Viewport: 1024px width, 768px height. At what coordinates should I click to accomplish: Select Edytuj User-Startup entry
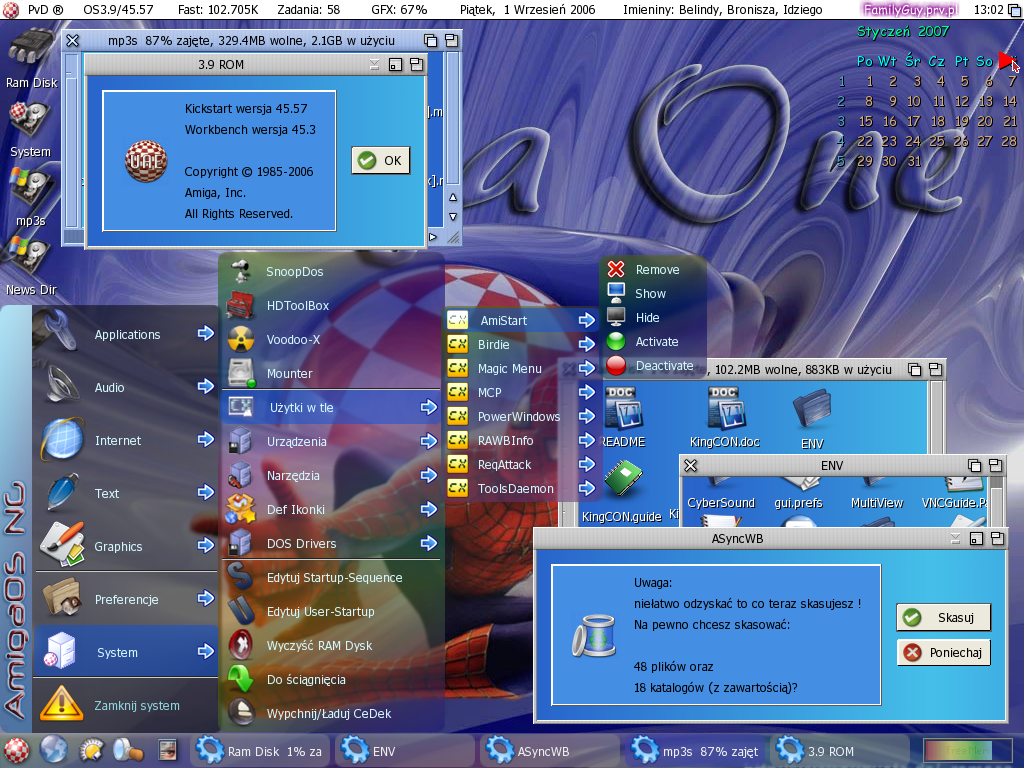[x=332, y=611]
